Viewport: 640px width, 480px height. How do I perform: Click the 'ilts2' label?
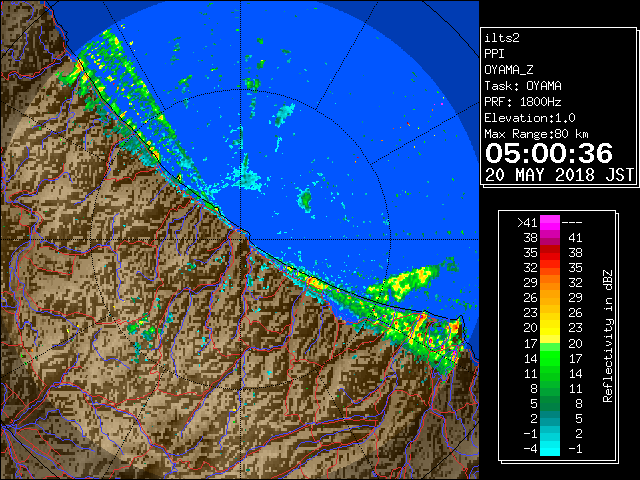tap(502, 38)
